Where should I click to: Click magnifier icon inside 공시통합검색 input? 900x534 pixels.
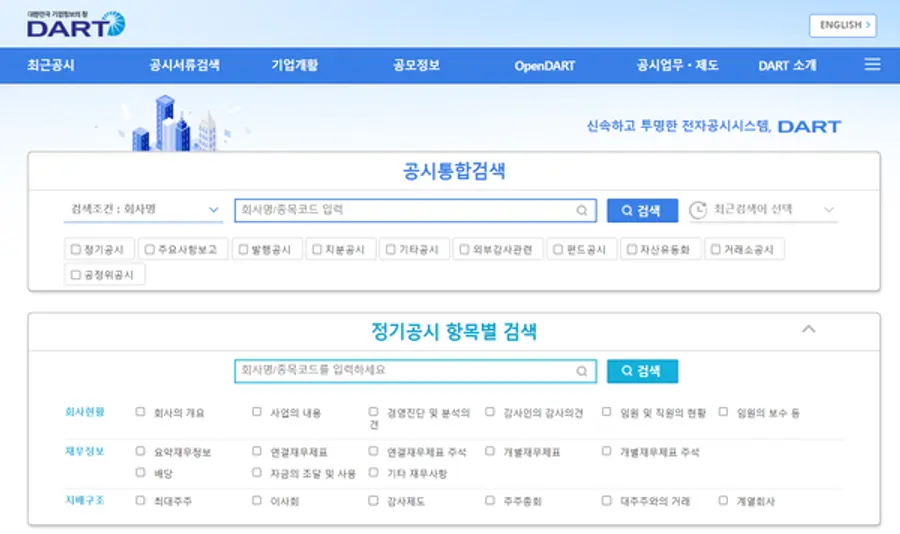coord(582,211)
